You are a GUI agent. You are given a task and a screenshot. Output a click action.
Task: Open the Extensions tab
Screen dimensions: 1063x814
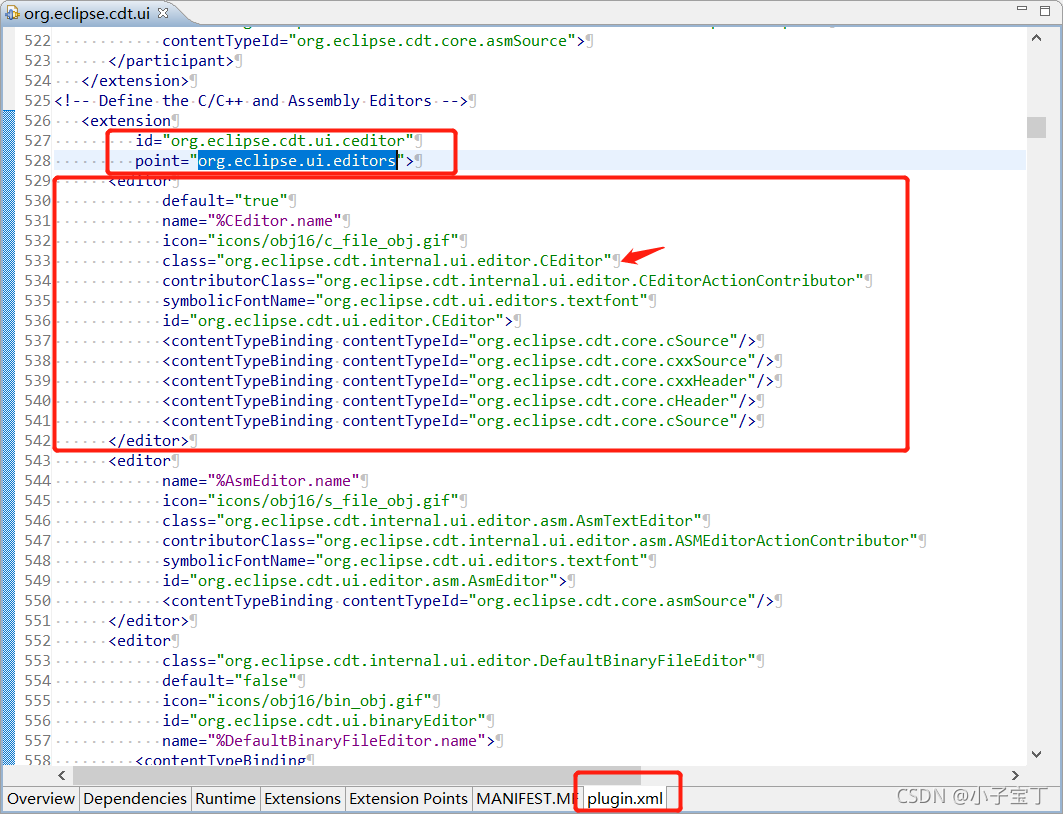click(x=302, y=798)
